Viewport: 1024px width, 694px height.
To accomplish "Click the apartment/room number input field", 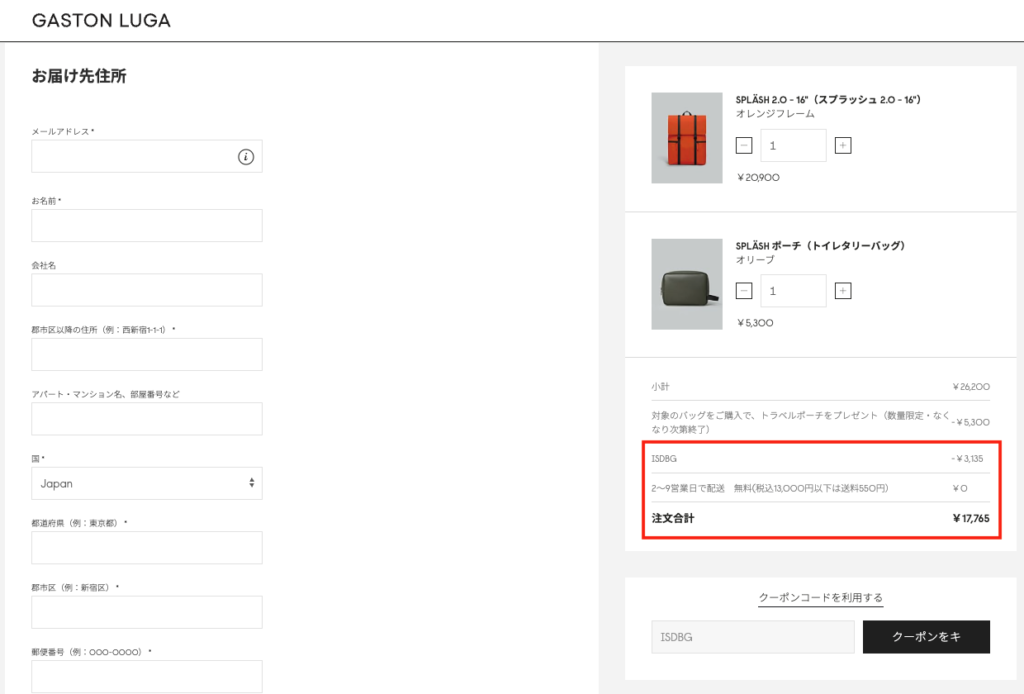I will (146, 419).
